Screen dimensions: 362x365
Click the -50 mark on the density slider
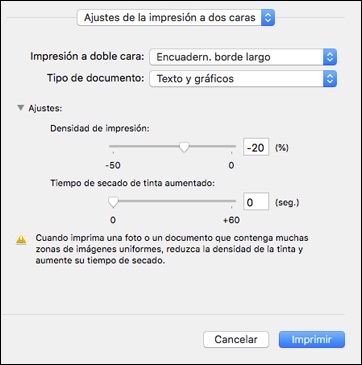[113, 165]
